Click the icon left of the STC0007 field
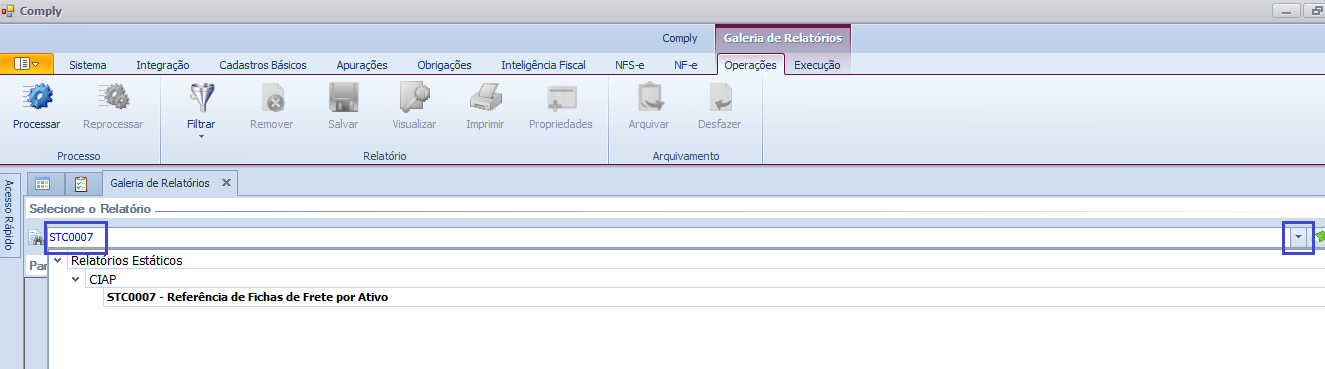1325x369 pixels. tap(36, 238)
